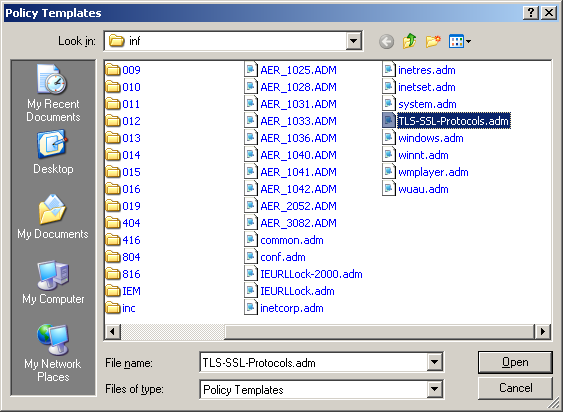Image resolution: width=563 pixels, height=412 pixels.
Task: Select My Computer shortcut
Action: tap(53, 282)
